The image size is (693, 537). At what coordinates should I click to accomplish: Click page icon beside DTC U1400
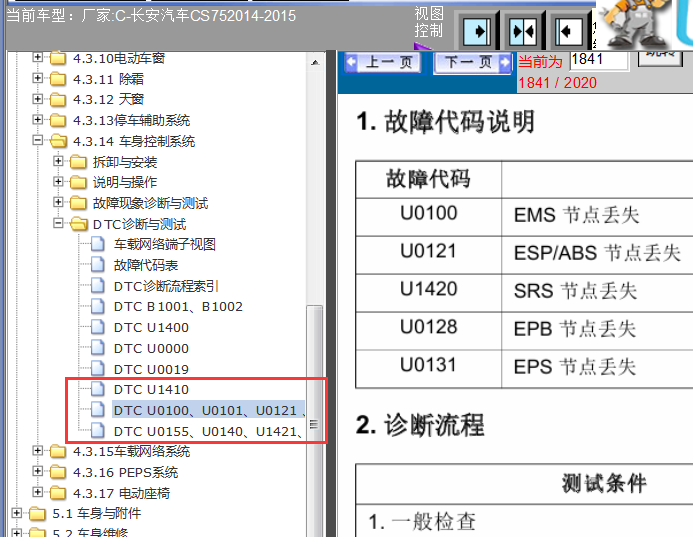tap(98, 327)
